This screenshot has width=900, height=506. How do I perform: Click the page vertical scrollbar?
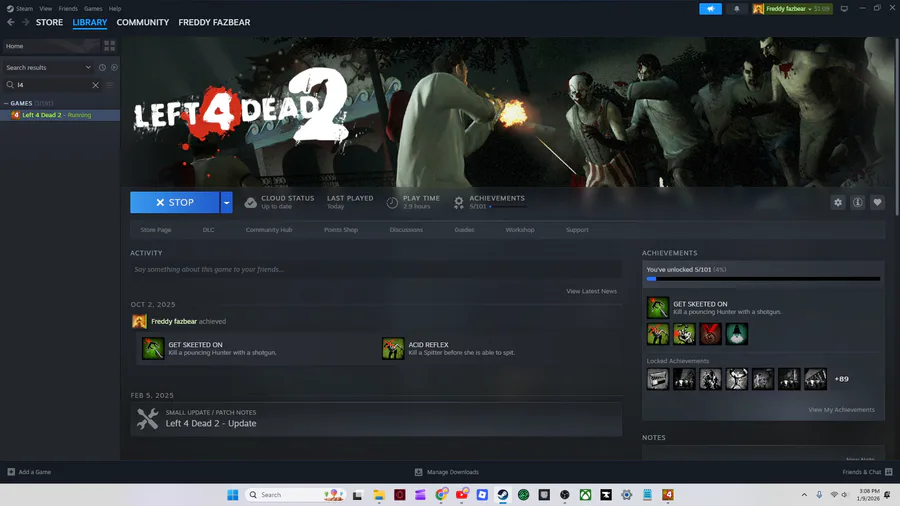(x=897, y=127)
